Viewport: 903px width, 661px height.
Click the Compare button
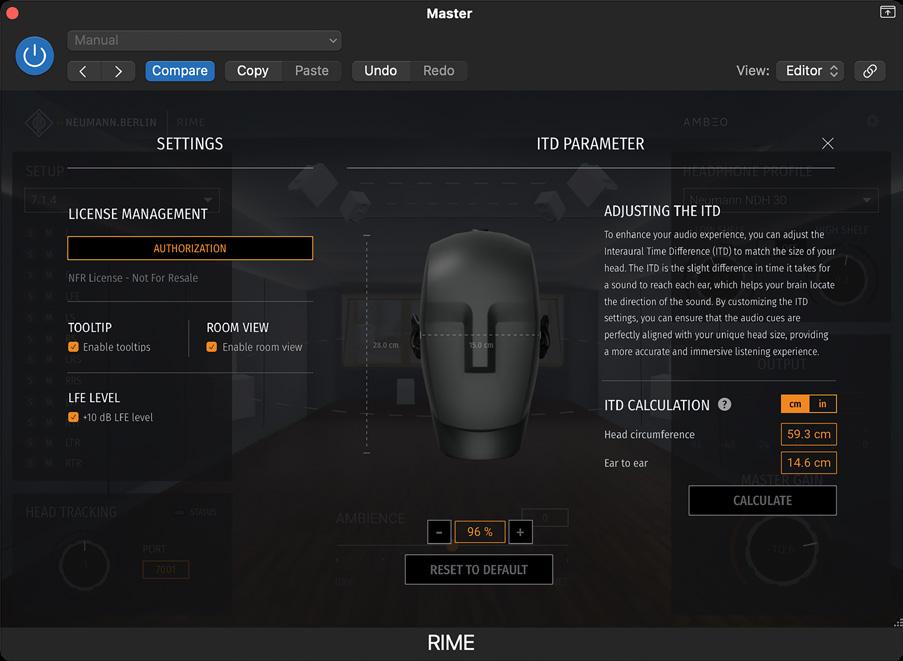click(x=180, y=71)
